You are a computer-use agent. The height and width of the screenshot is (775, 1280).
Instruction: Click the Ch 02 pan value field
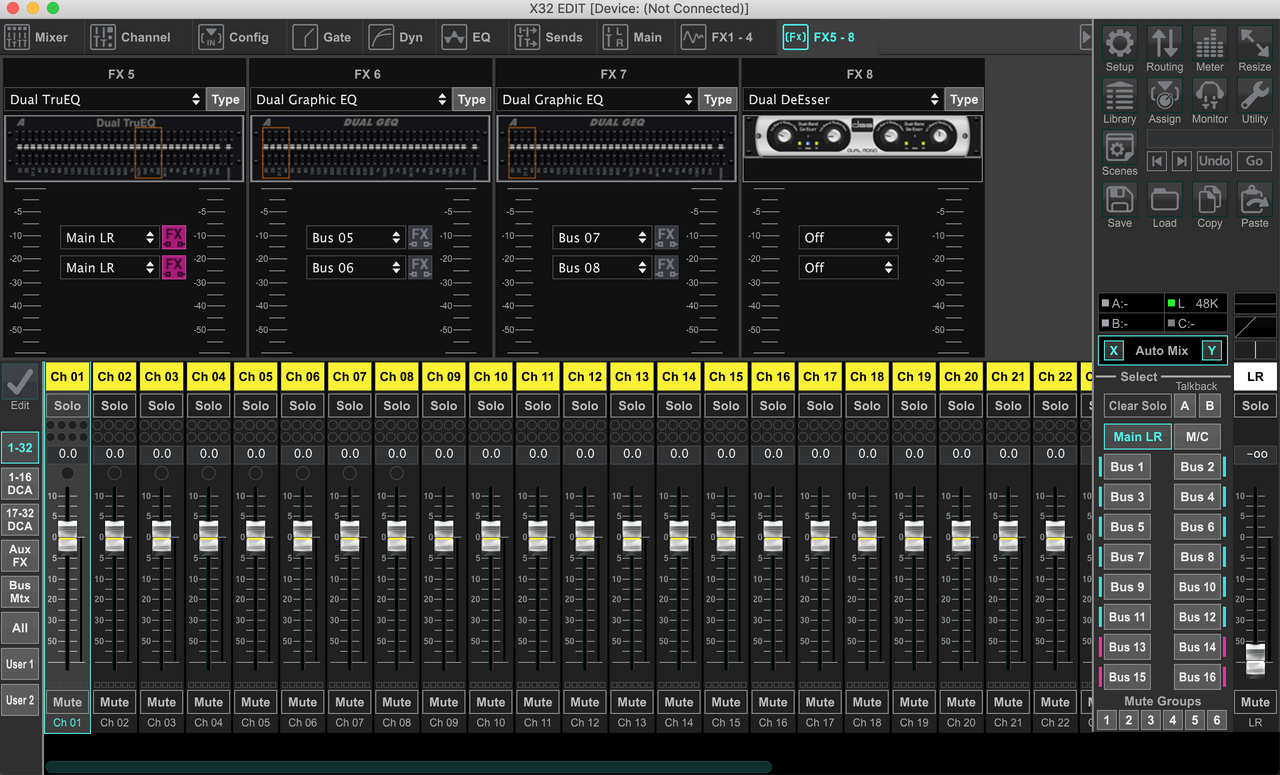115,454
